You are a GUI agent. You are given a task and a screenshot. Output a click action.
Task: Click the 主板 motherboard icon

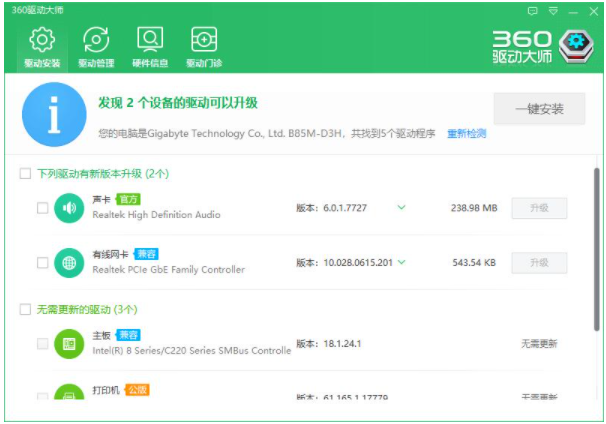point(69,344)
